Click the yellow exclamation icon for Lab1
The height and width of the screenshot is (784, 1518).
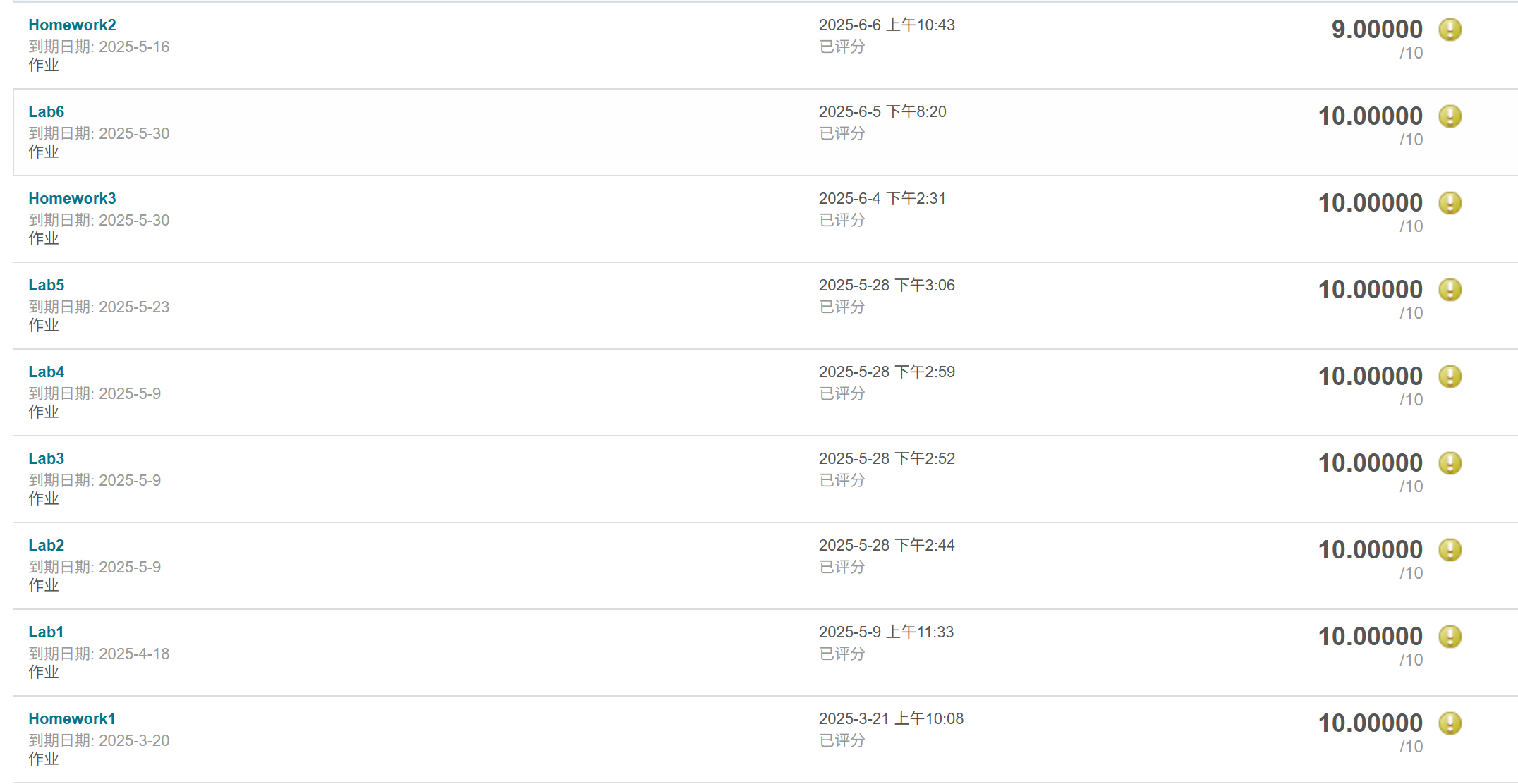click(x=1450, y=637)
